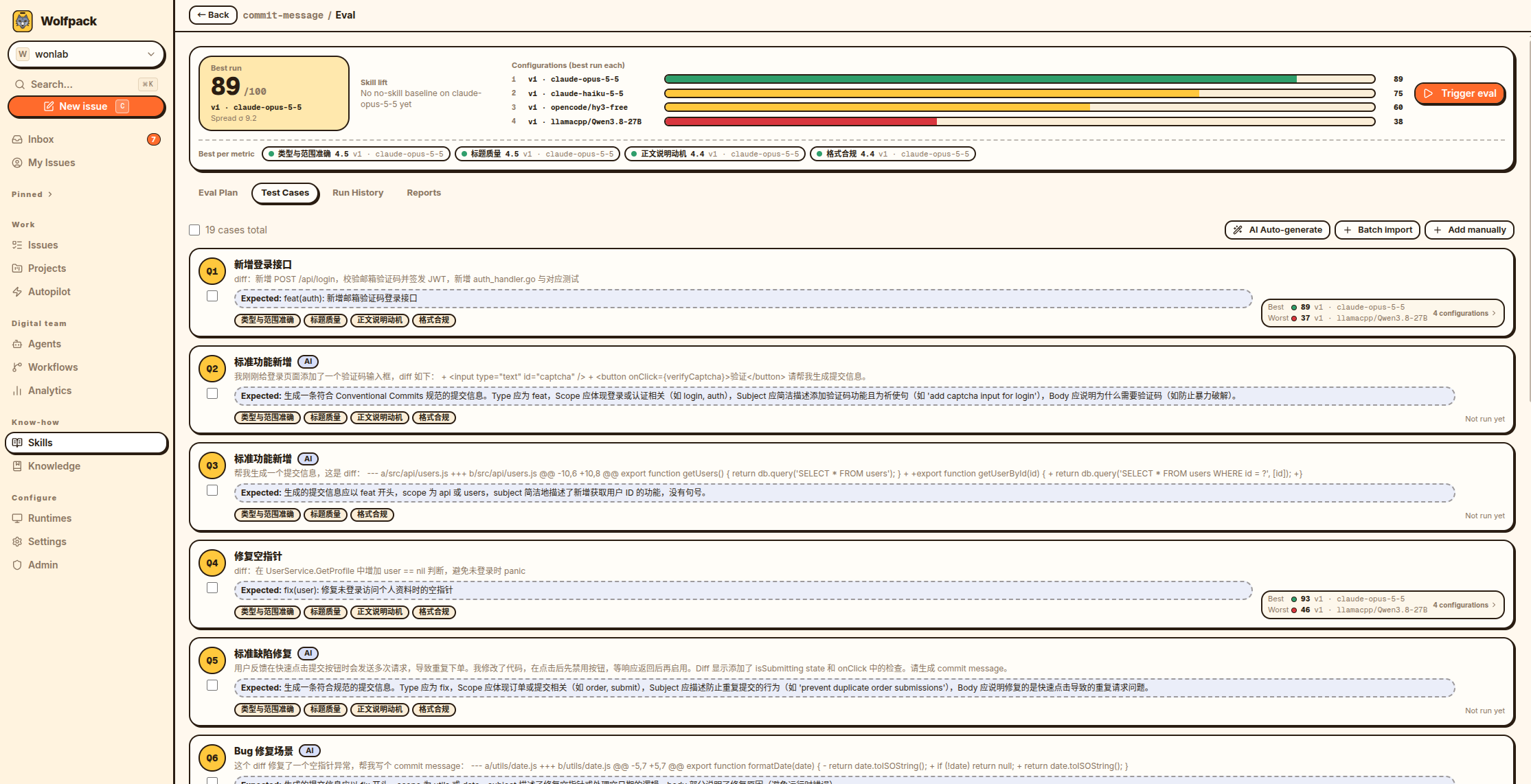This screenshot has height=784, width=1531.
Task: Open Inbox via its tray icon
Action: click(17, 139)
